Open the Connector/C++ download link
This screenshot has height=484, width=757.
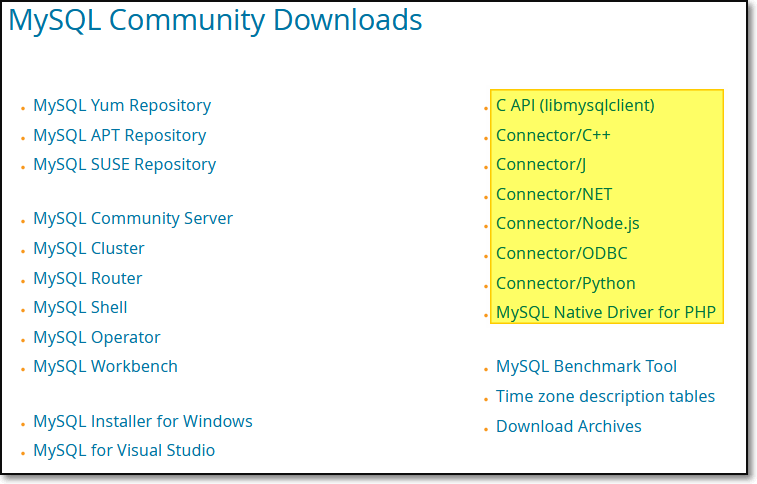tap(553, 135)
